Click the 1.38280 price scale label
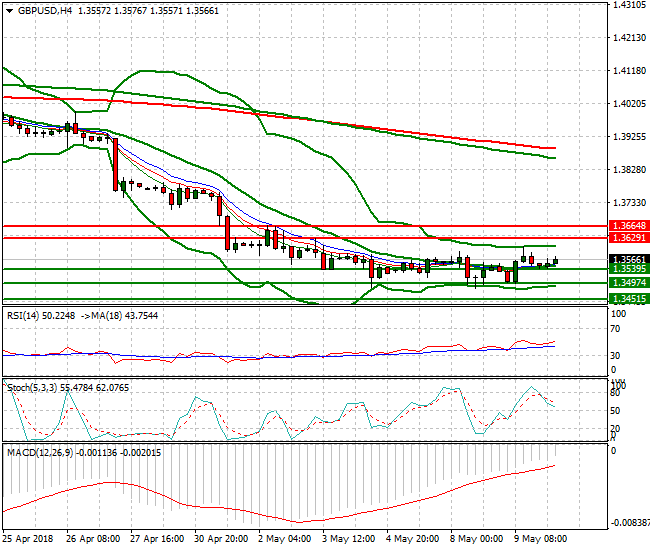 pyautogui.click(x=629, y=170)
